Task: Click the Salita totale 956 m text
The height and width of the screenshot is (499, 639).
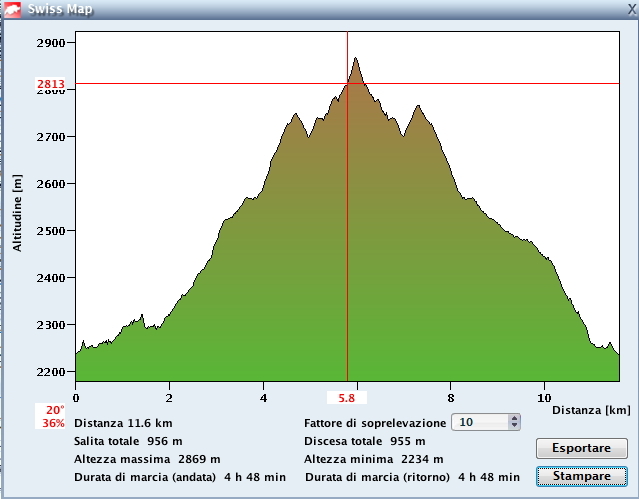Action: pyautogui.click(x=128, y=441)
